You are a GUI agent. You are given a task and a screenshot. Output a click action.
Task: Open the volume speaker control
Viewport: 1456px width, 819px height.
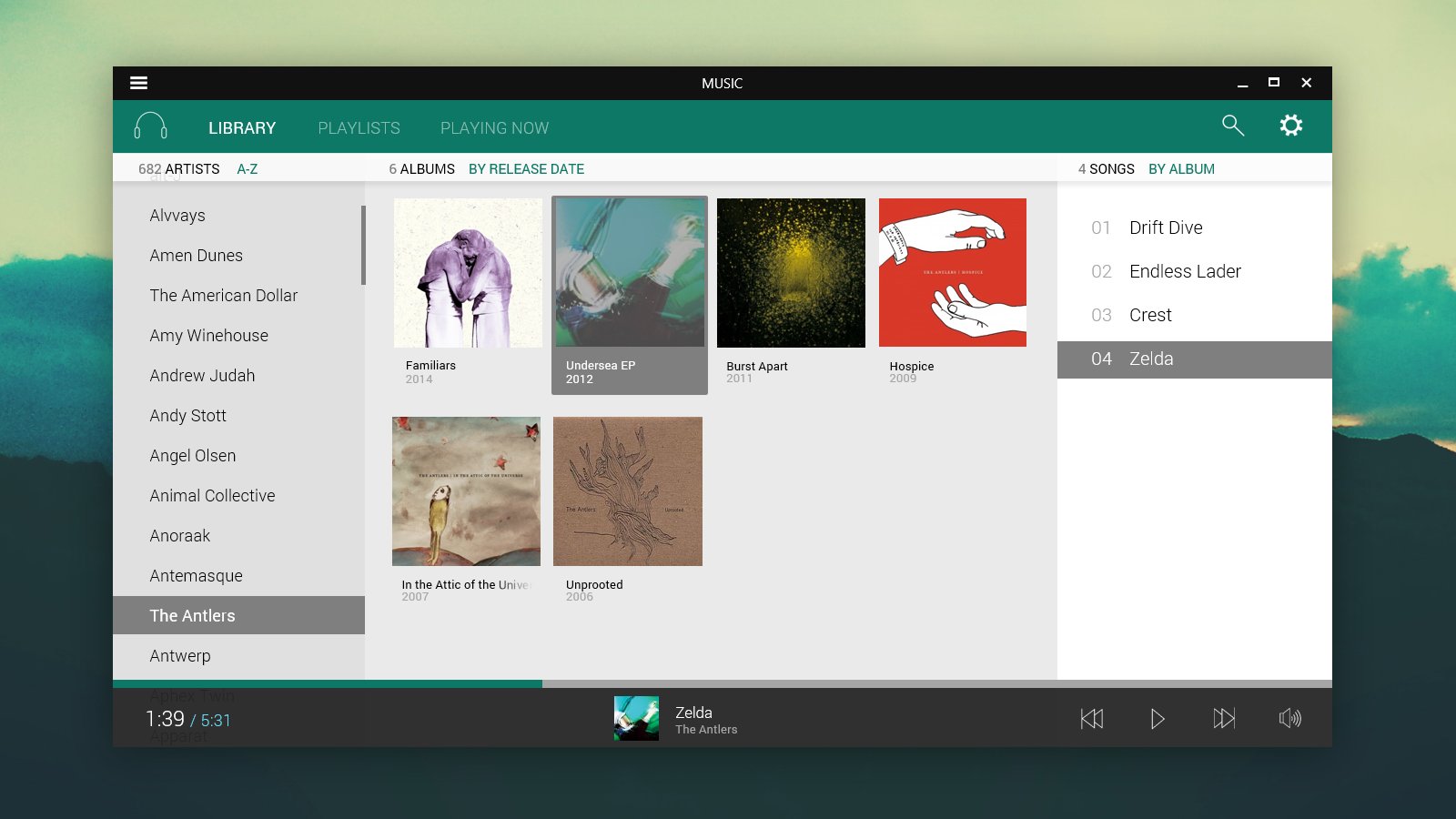click(x=1290, y=719)
